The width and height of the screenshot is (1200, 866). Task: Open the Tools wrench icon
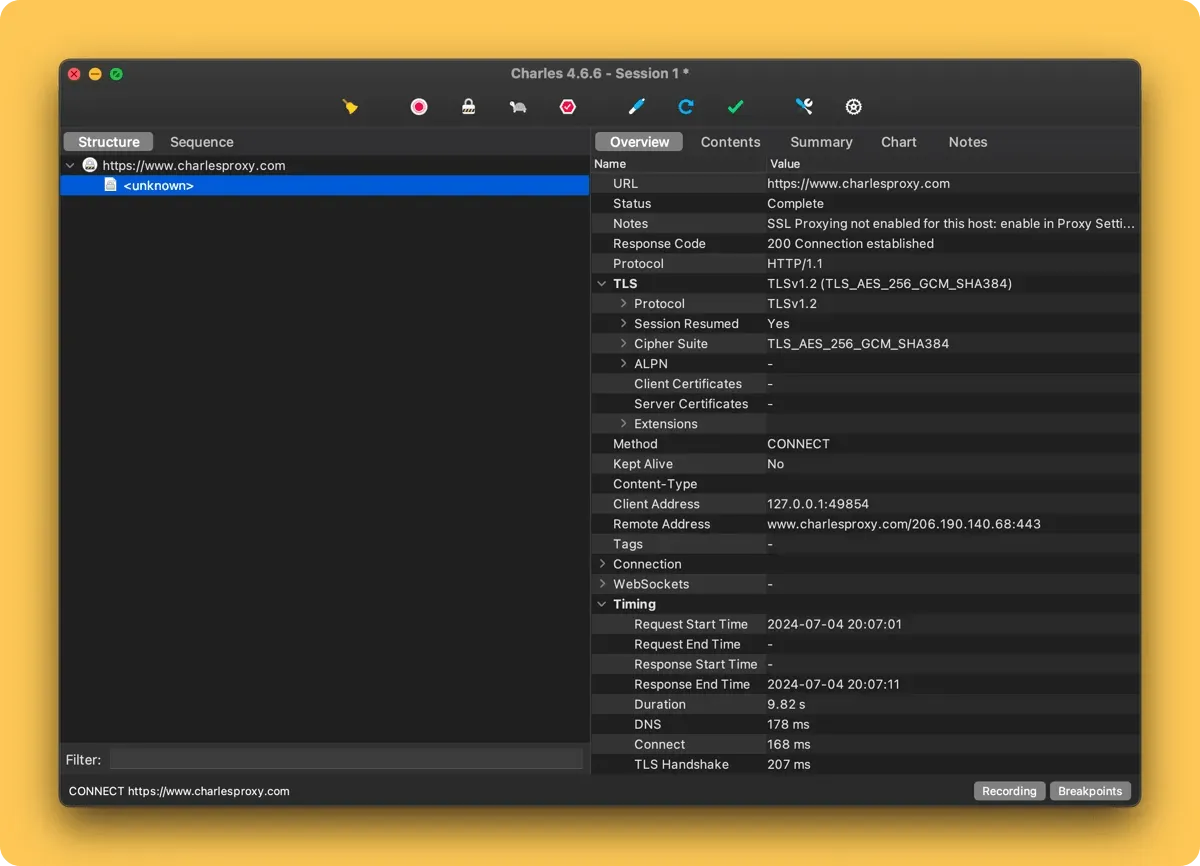pos(804,107)
